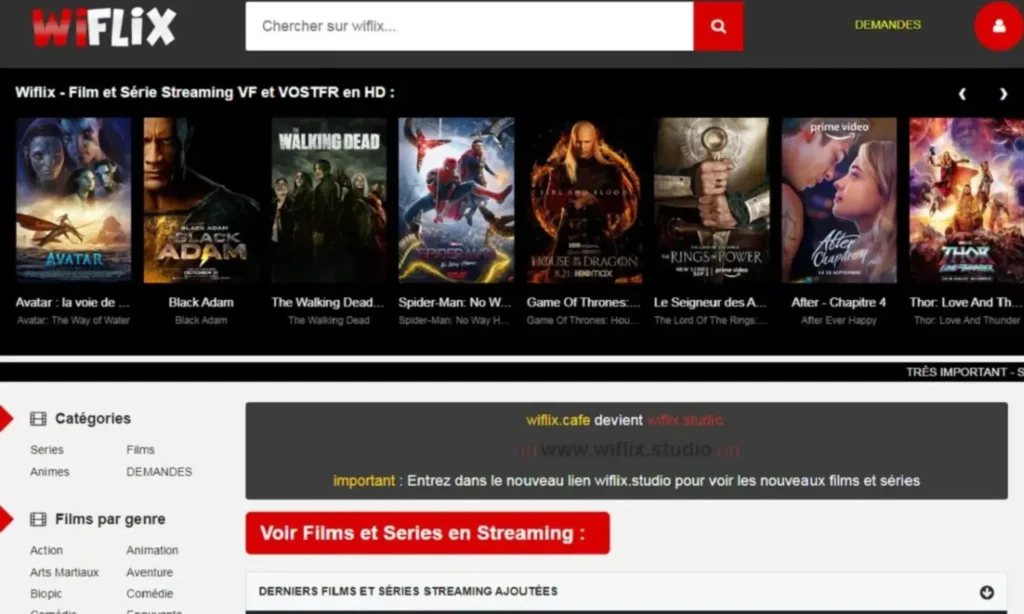The height and width of the screenshot is (614, 1024).
Task: Click the Series category link
Action: click(47, 450)
